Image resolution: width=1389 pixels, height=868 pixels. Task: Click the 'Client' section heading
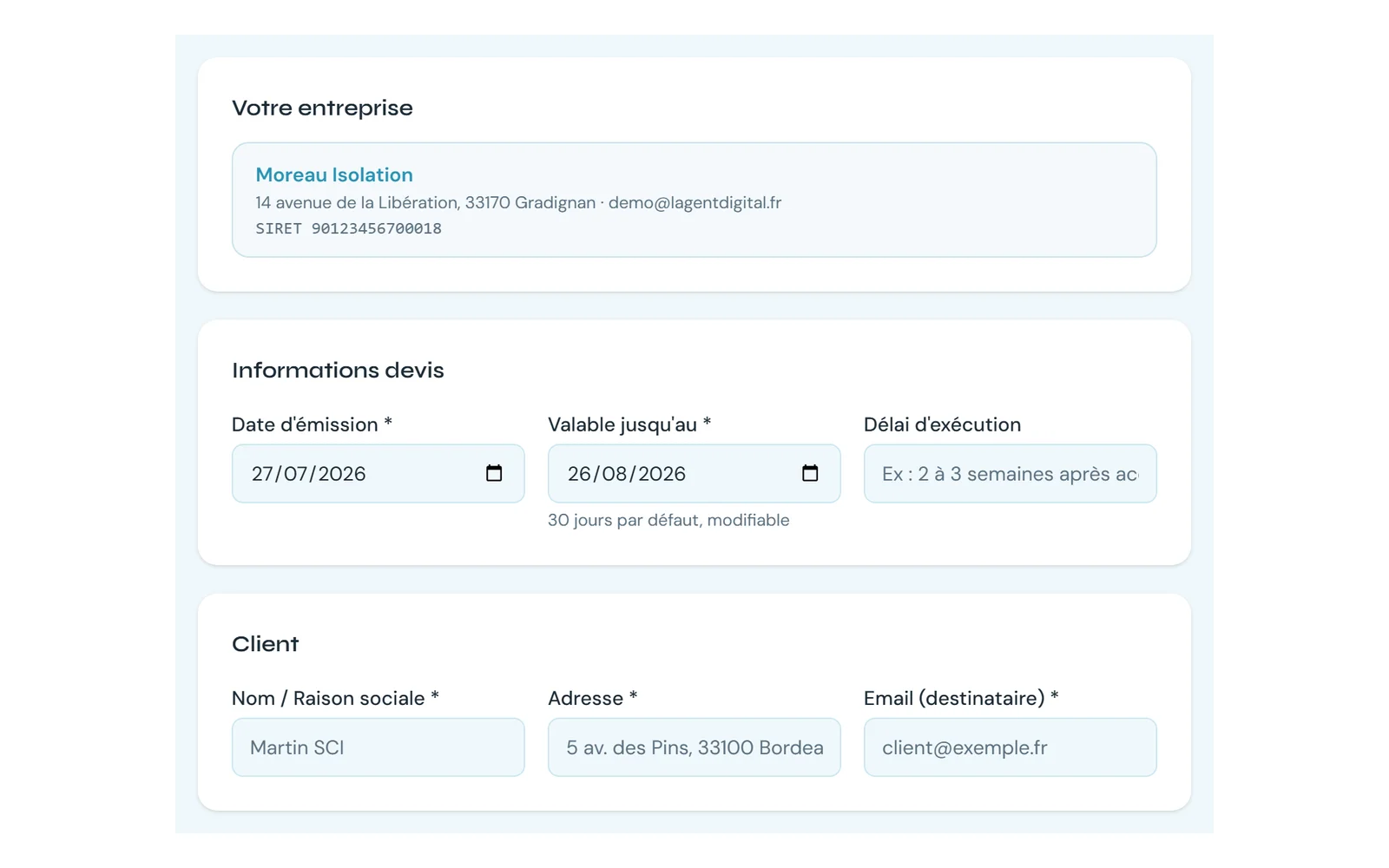point(265,644)
